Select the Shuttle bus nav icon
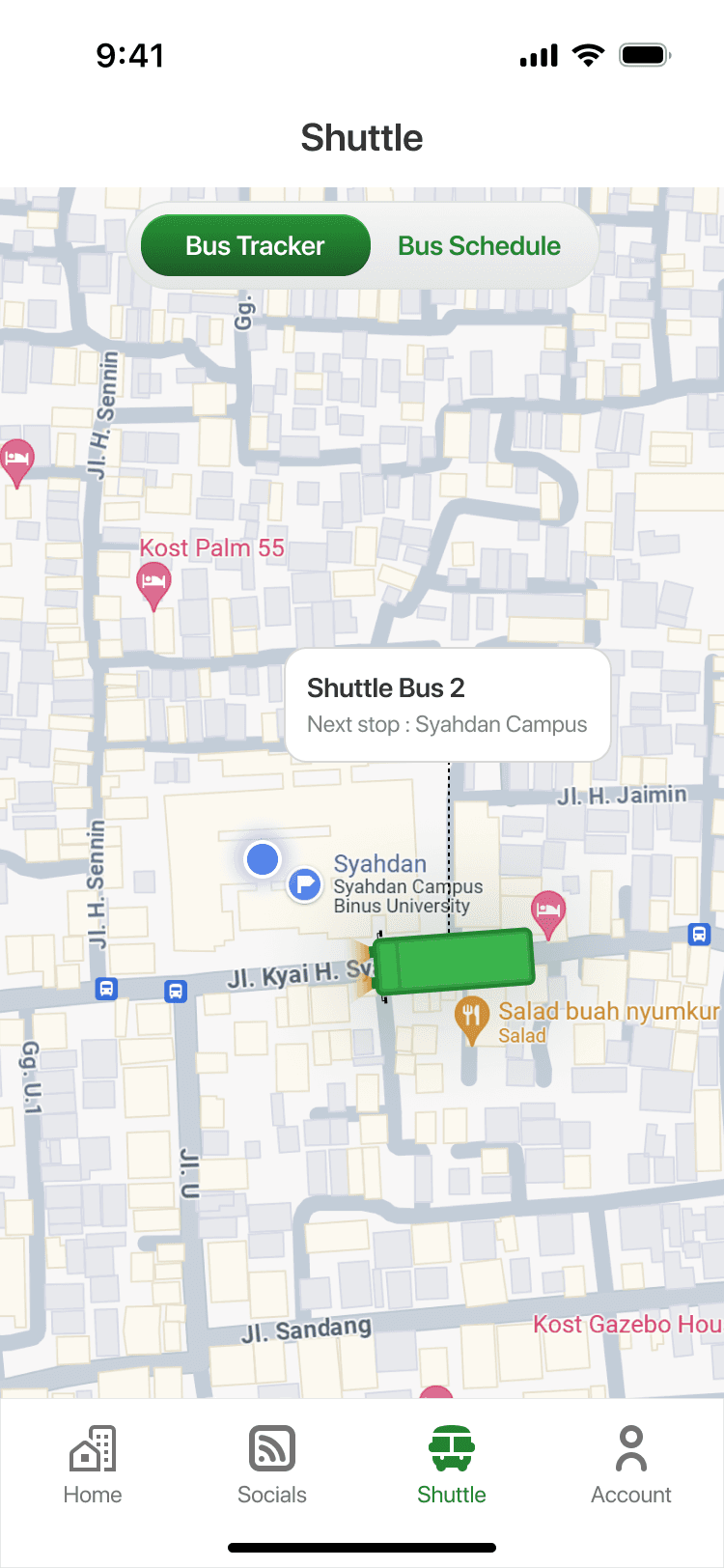 (452, 1448)
